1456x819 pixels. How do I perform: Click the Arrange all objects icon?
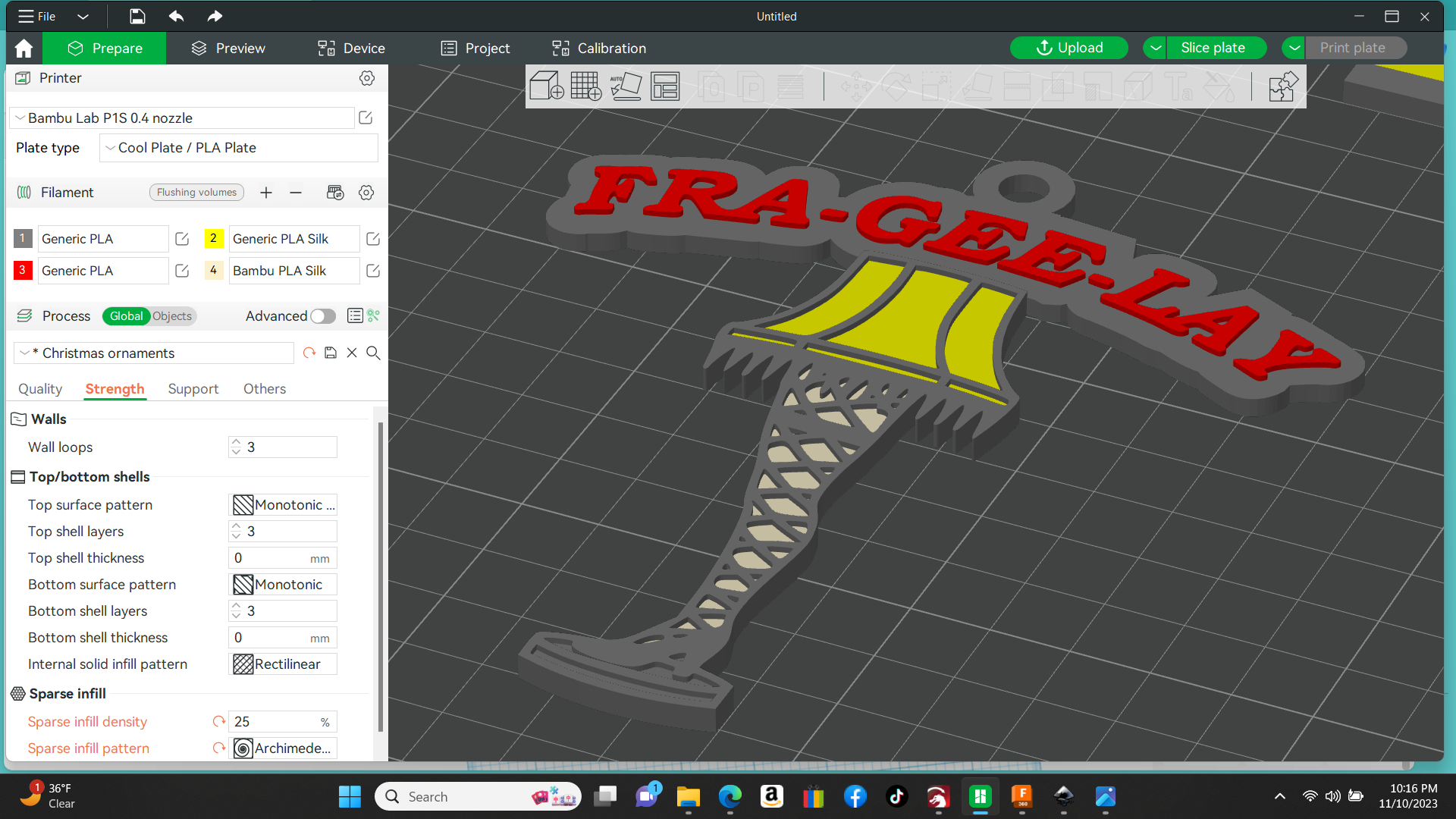coord(665,86)
